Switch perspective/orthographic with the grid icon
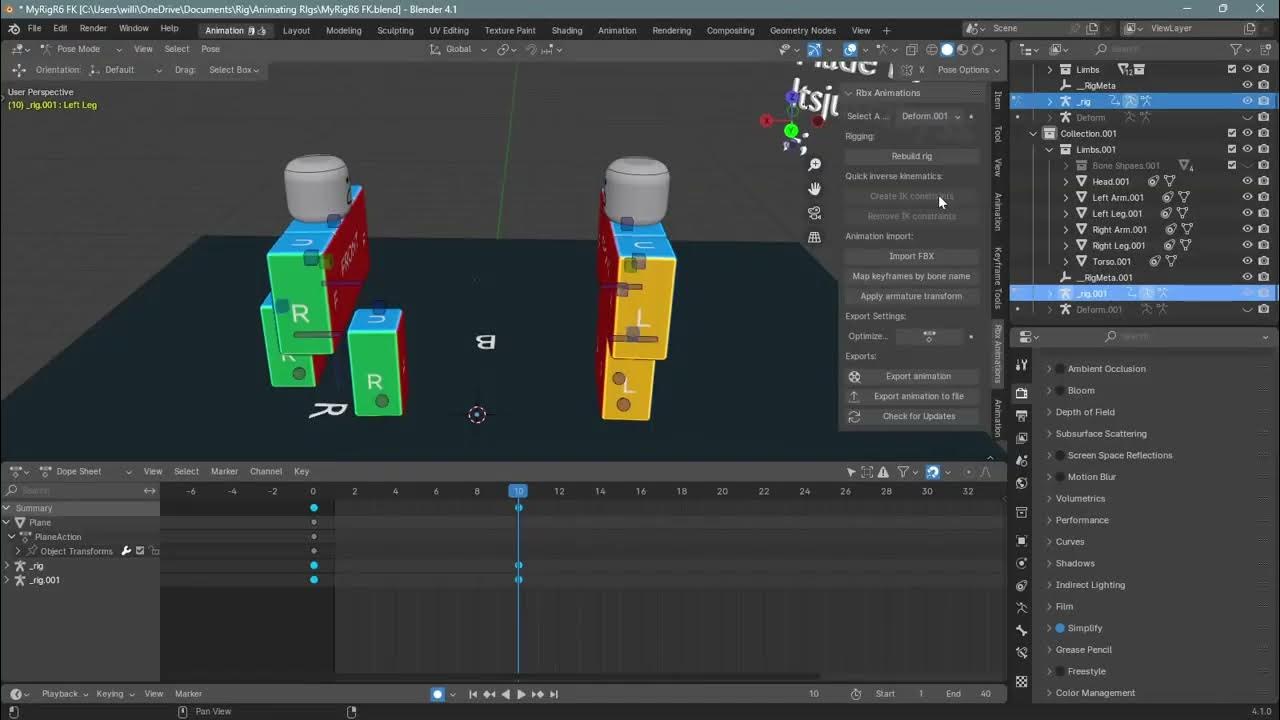1280x720 pixels. [x=815, y=237]
